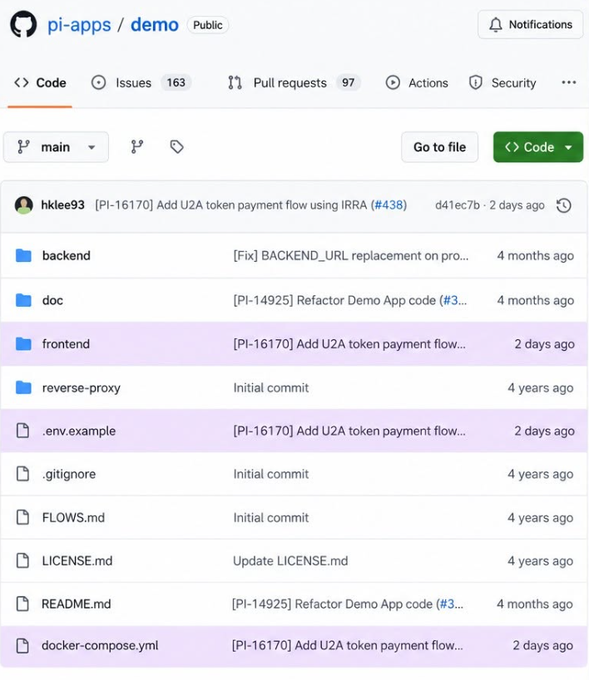Click the FLOWS.md row Initial commit message
589x680 pixels.
pos(271,517)
